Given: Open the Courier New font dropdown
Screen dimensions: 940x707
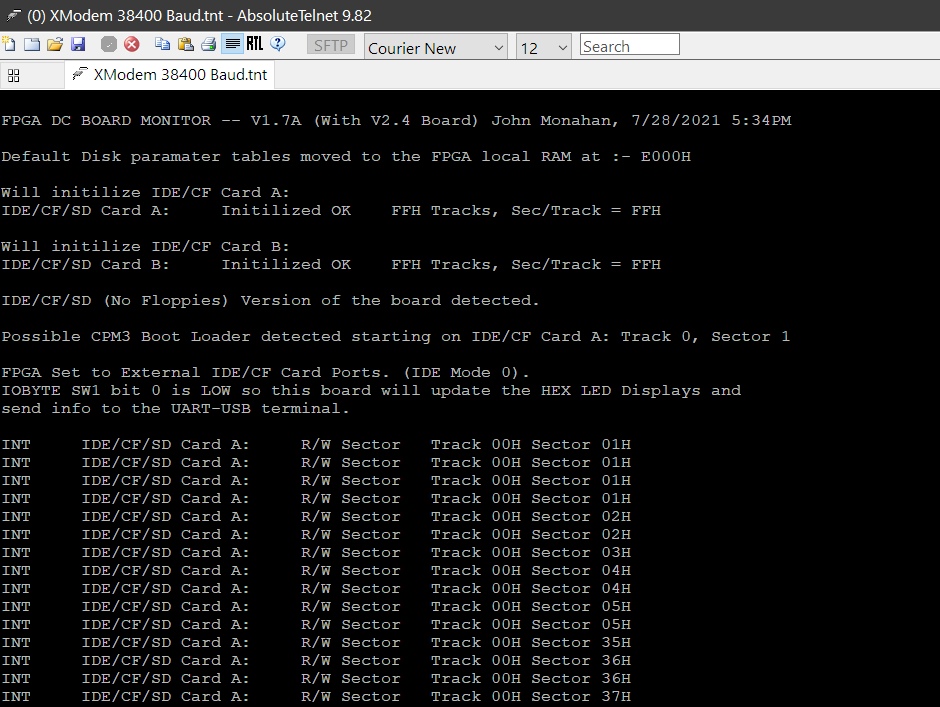Looking at the screenshot, I should [x=436, y=47].
